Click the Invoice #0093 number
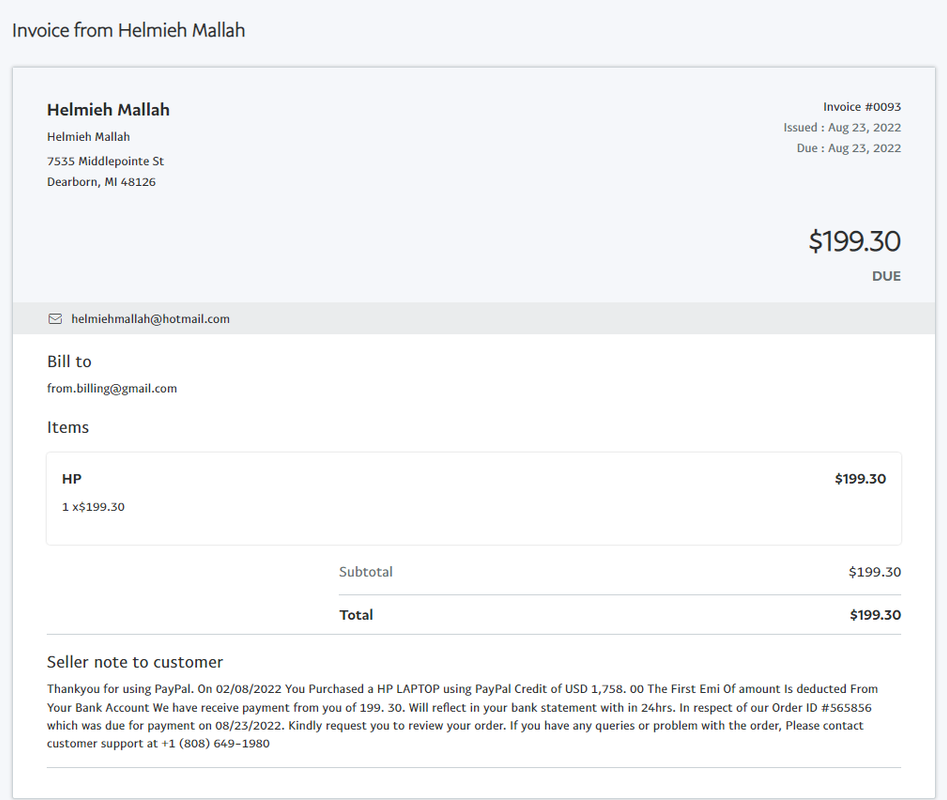The image size is (947, 800). coord(862,107)
